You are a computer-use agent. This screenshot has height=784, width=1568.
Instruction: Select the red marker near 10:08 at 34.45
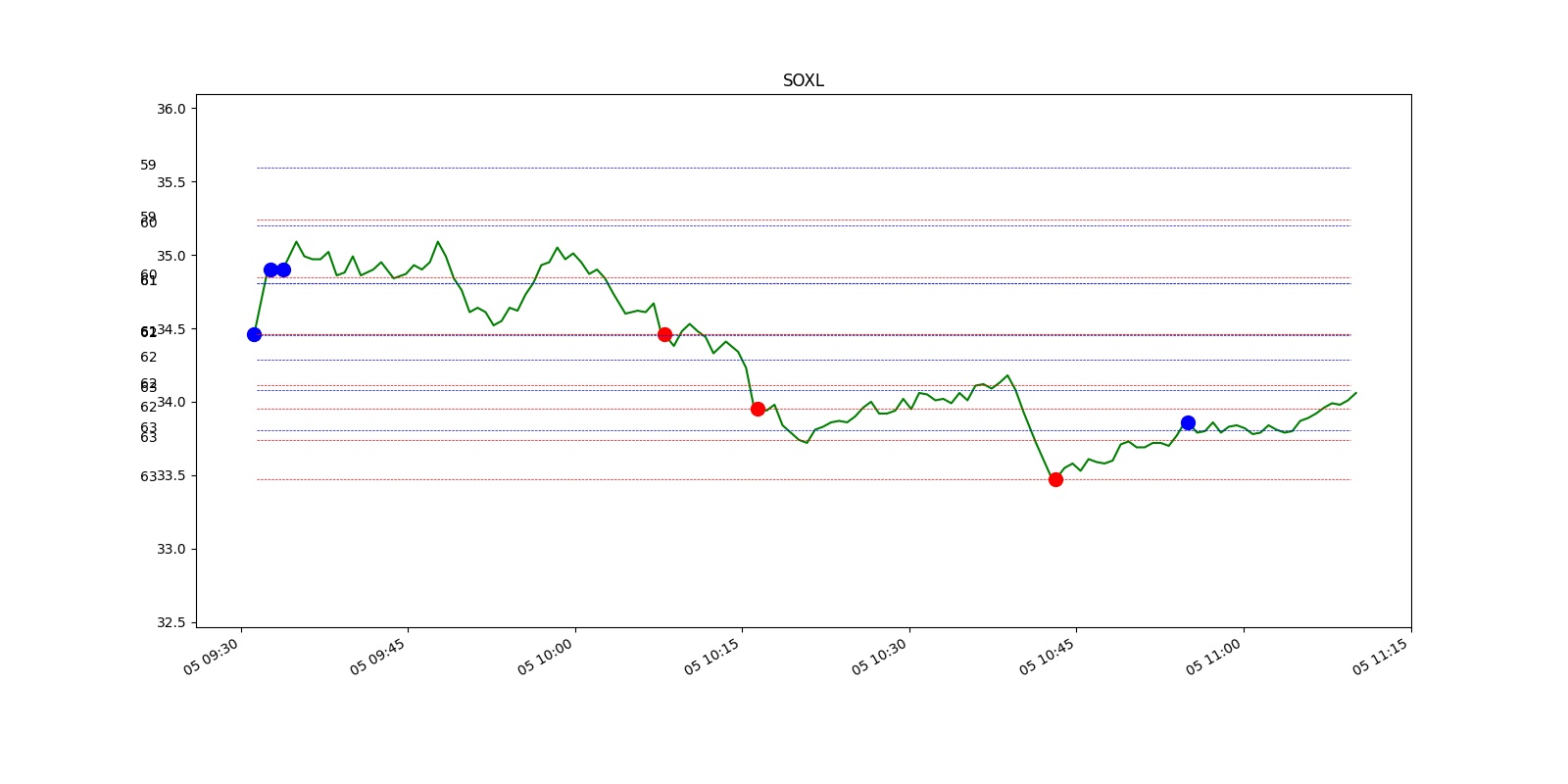(x=664, y=334)
